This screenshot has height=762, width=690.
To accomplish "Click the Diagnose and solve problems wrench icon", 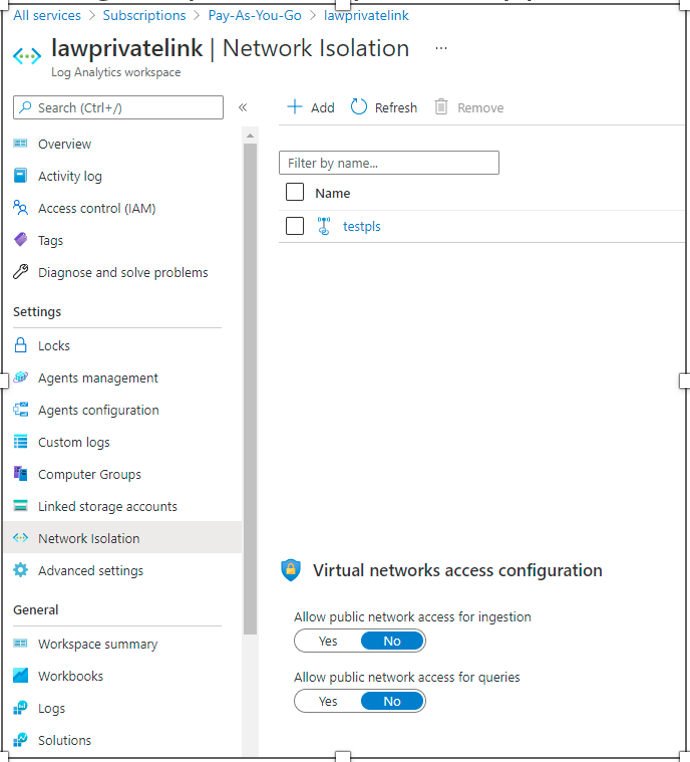I will (20, 272).
